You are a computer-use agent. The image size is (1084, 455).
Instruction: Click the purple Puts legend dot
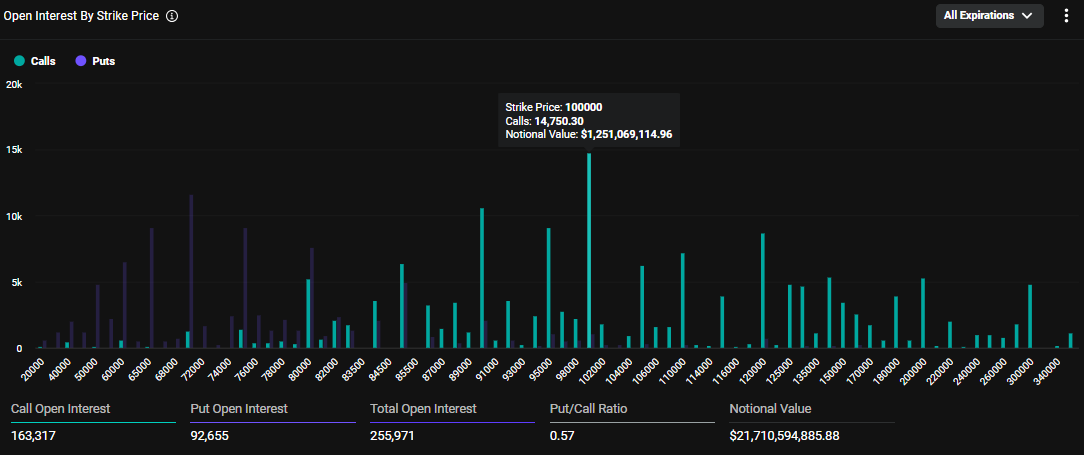tap(81, 61)
